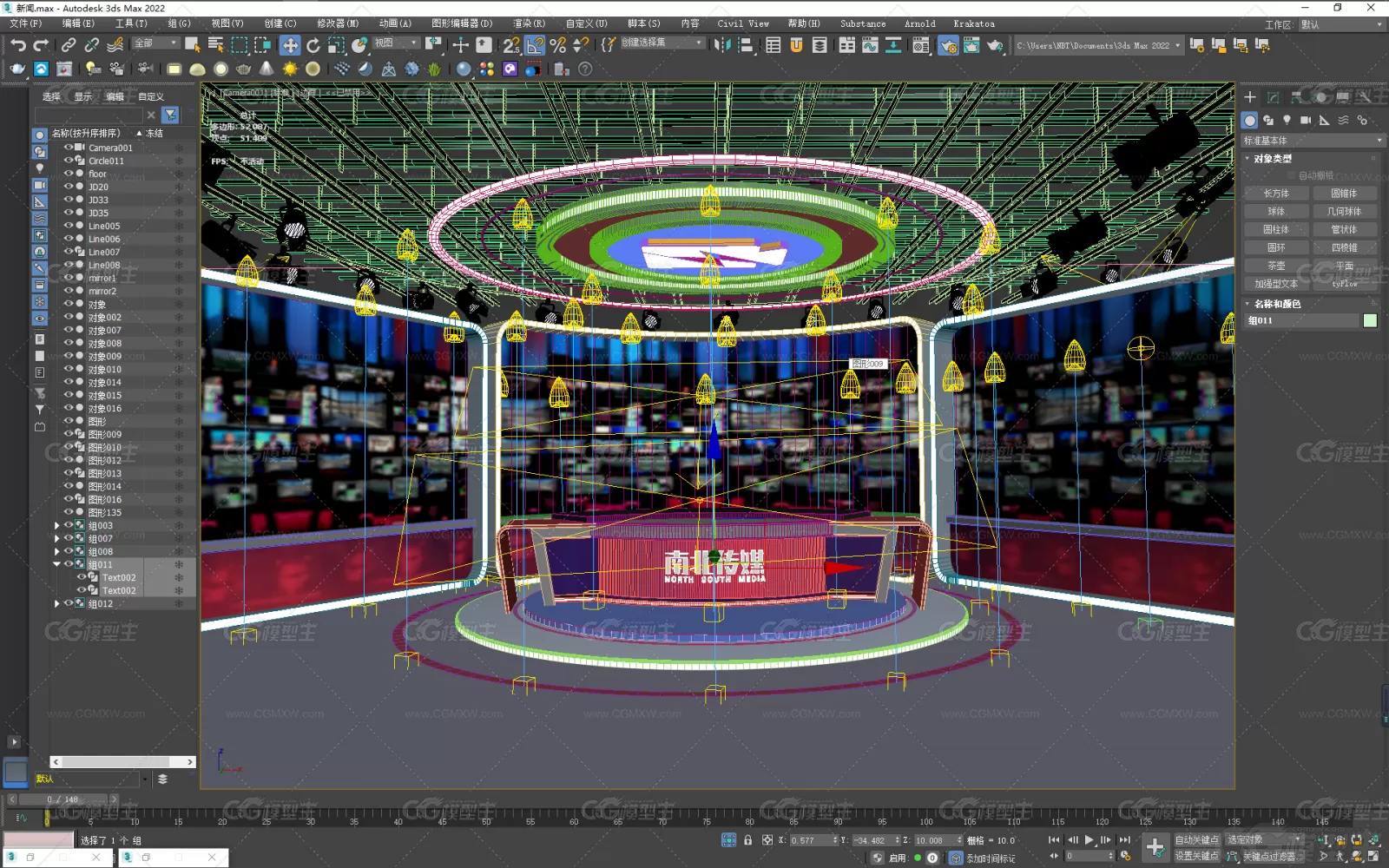This screenshot has width=1389, height=868.
Task: Open the Align tool icon
Action: [745, 45]
